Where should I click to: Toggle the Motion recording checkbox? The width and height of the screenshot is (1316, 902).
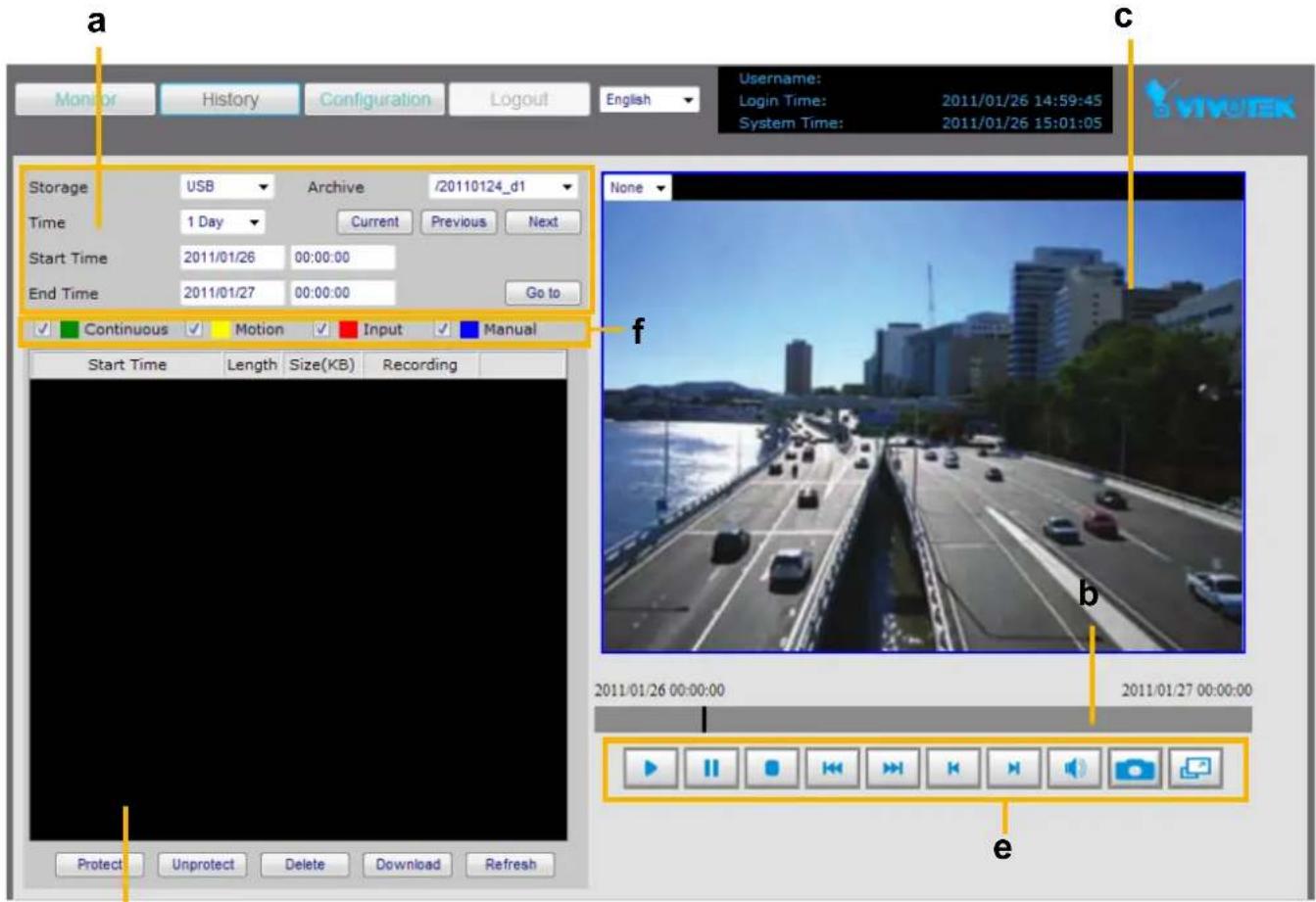(194, 330)
